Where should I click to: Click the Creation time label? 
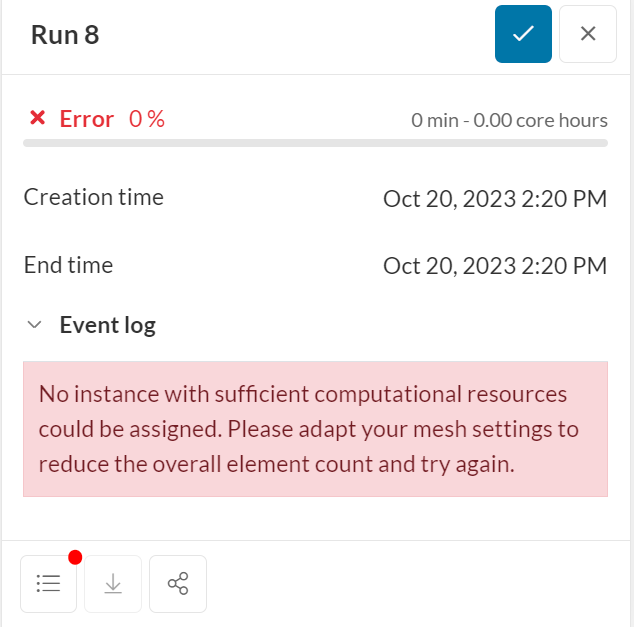94,197
